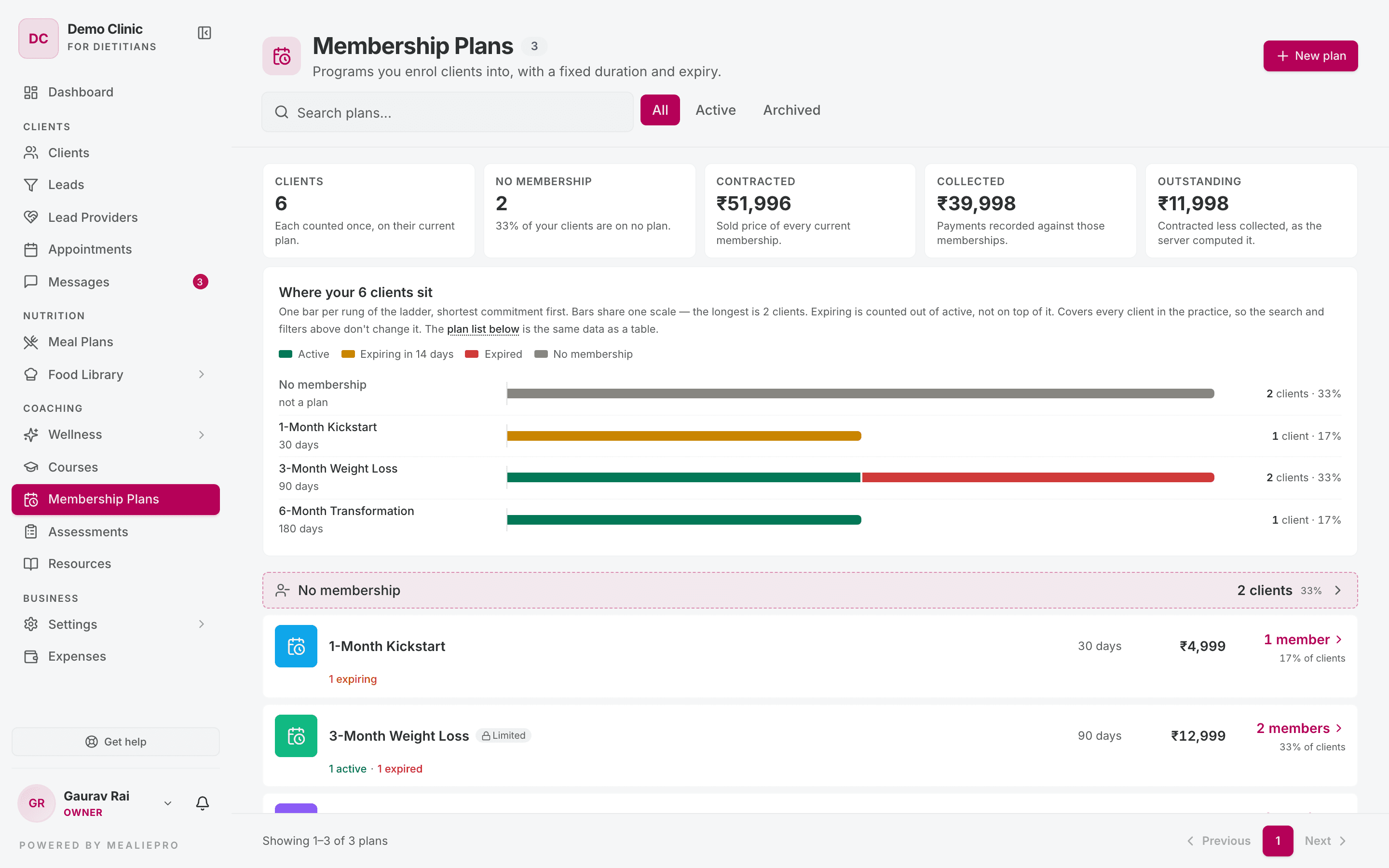Screen dimensions: 1389x868
Task: Click the Courses graduation cap icon
Action: (31, 467)
